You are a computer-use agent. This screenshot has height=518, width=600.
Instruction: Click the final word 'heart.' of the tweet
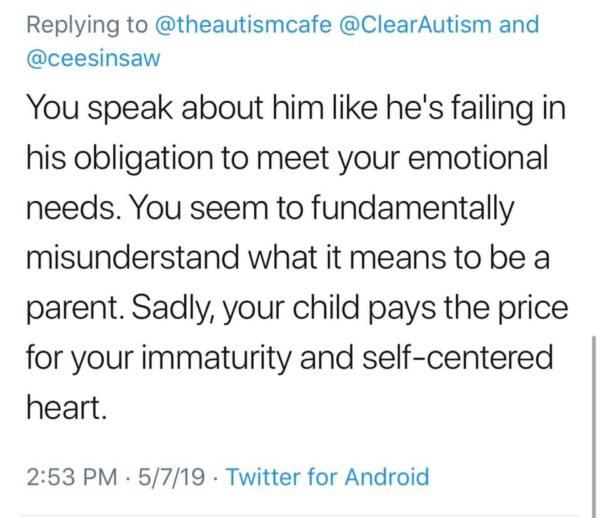coord(67,407)
